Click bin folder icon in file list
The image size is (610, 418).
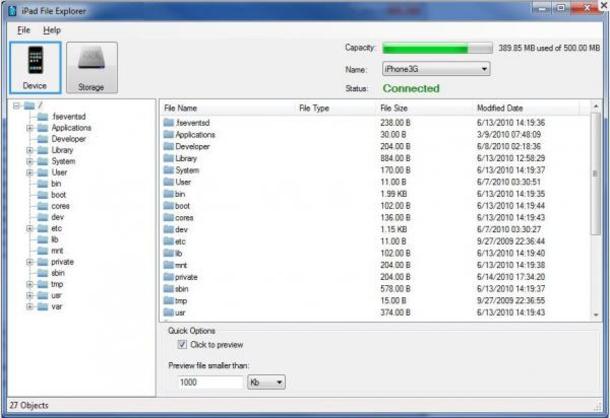(168, 194)
